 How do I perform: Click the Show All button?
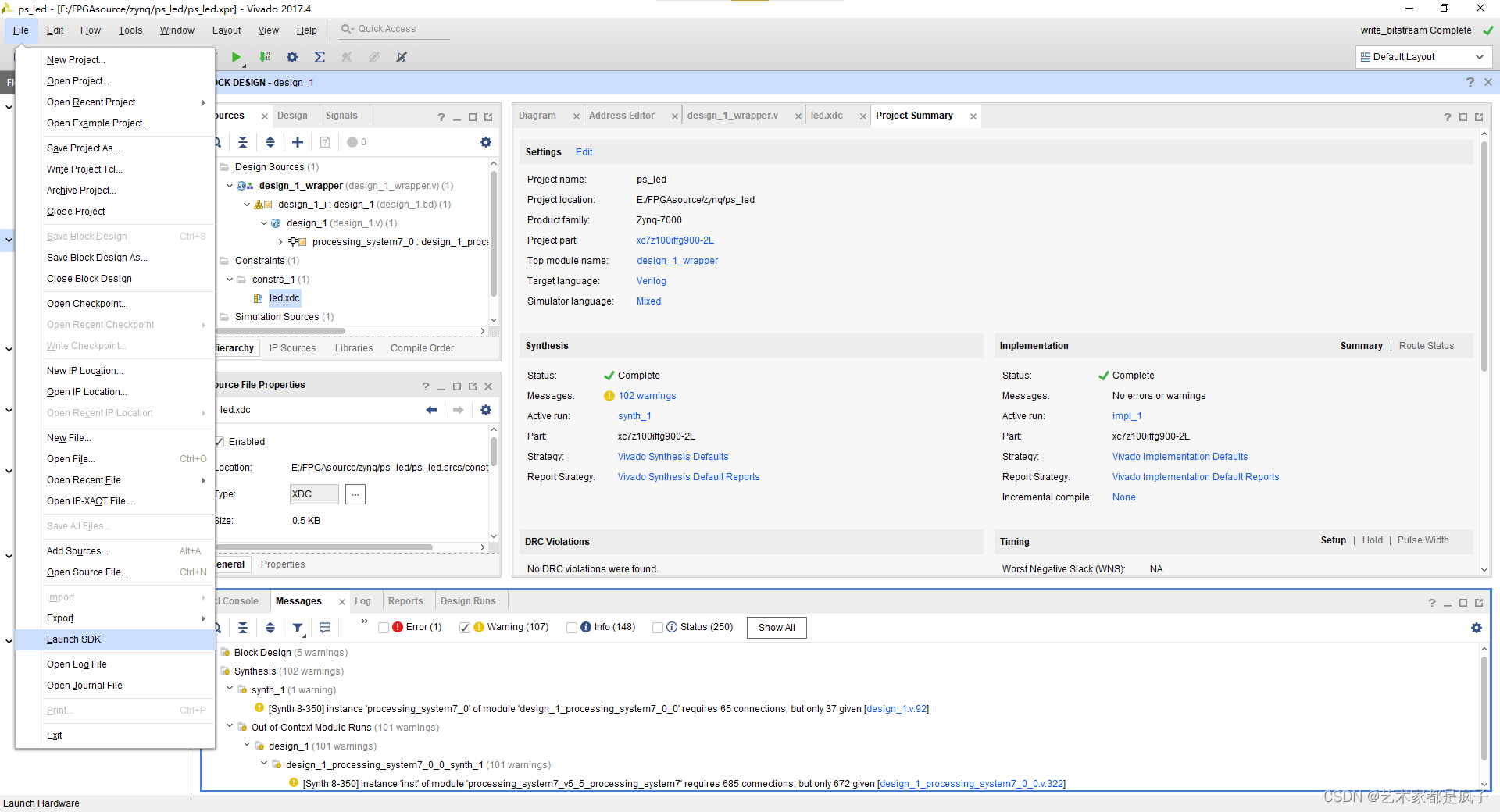pyautogui.click(x=777, y=628)
